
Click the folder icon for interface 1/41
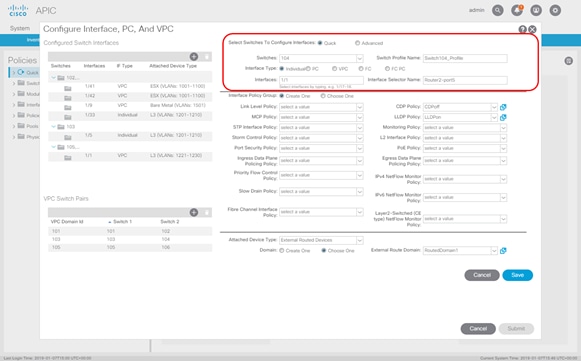[x=68, y=88]
